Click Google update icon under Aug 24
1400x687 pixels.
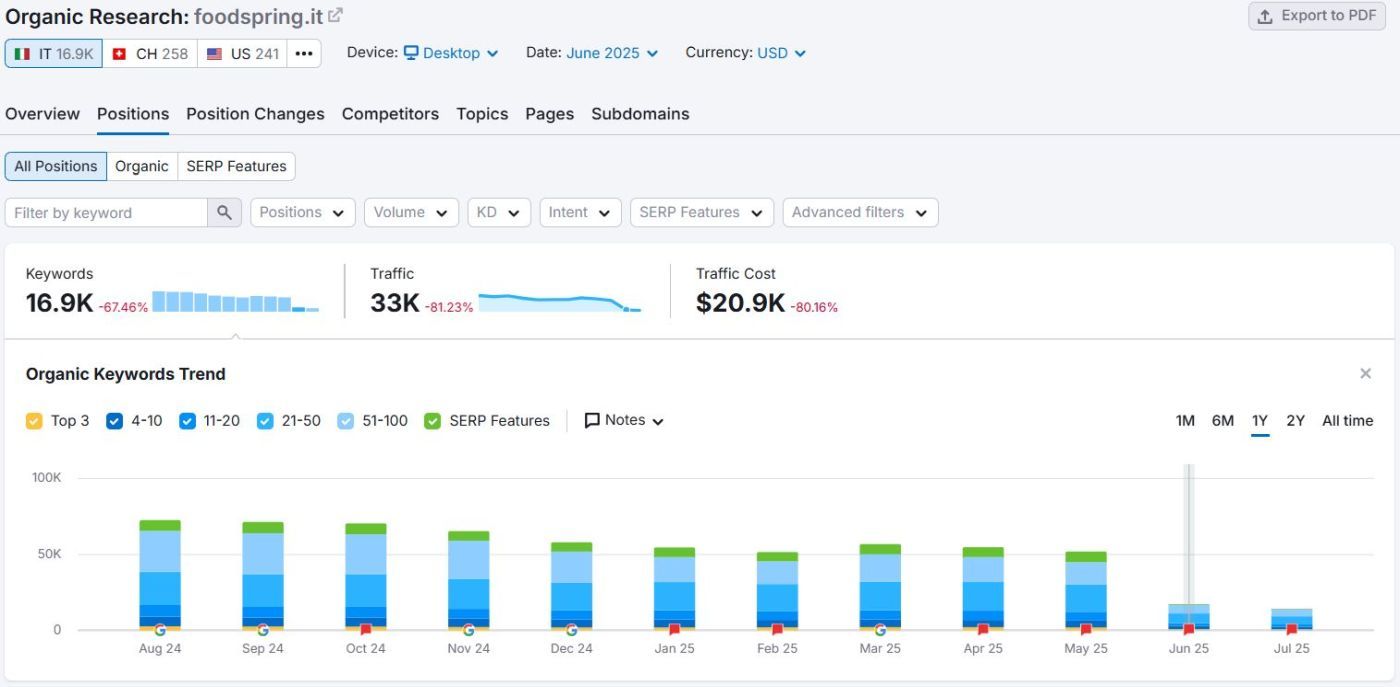click(x=160, y=629)
